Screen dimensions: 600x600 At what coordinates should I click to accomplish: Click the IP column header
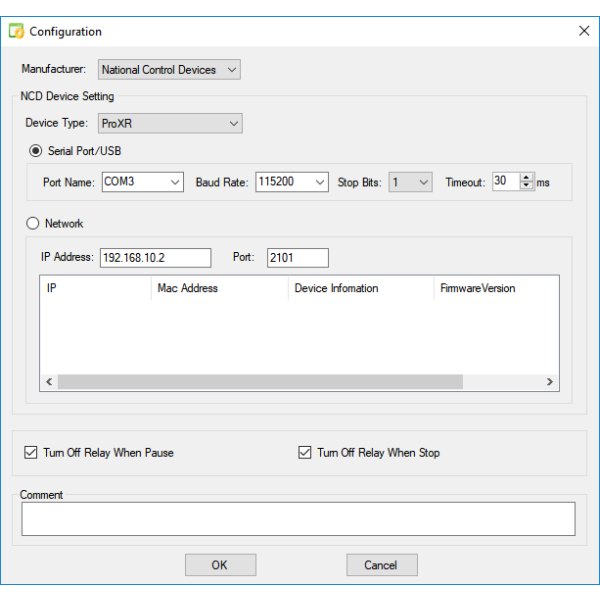click(96, 288)
